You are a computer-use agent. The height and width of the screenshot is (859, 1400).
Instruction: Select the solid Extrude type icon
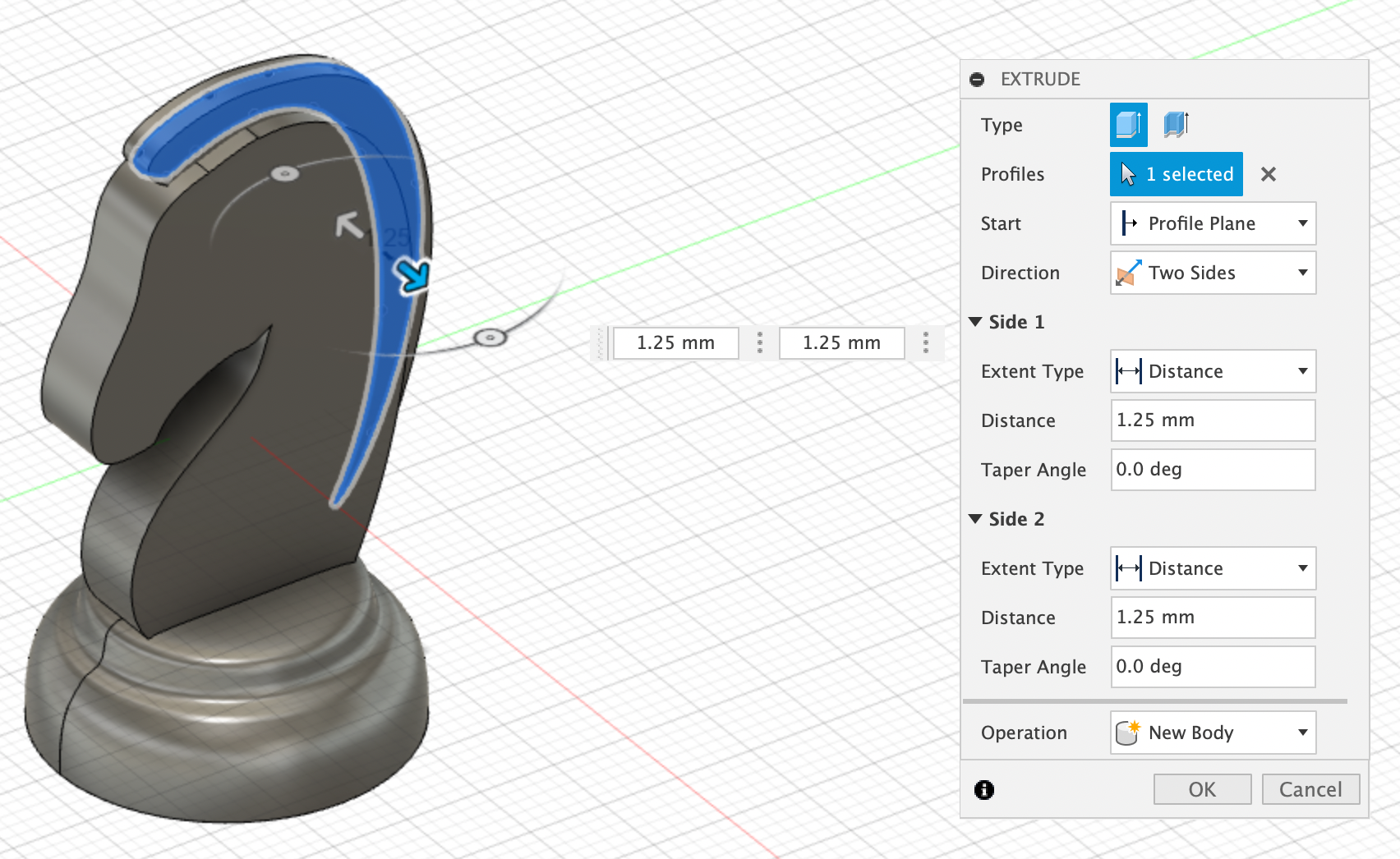1128,125
